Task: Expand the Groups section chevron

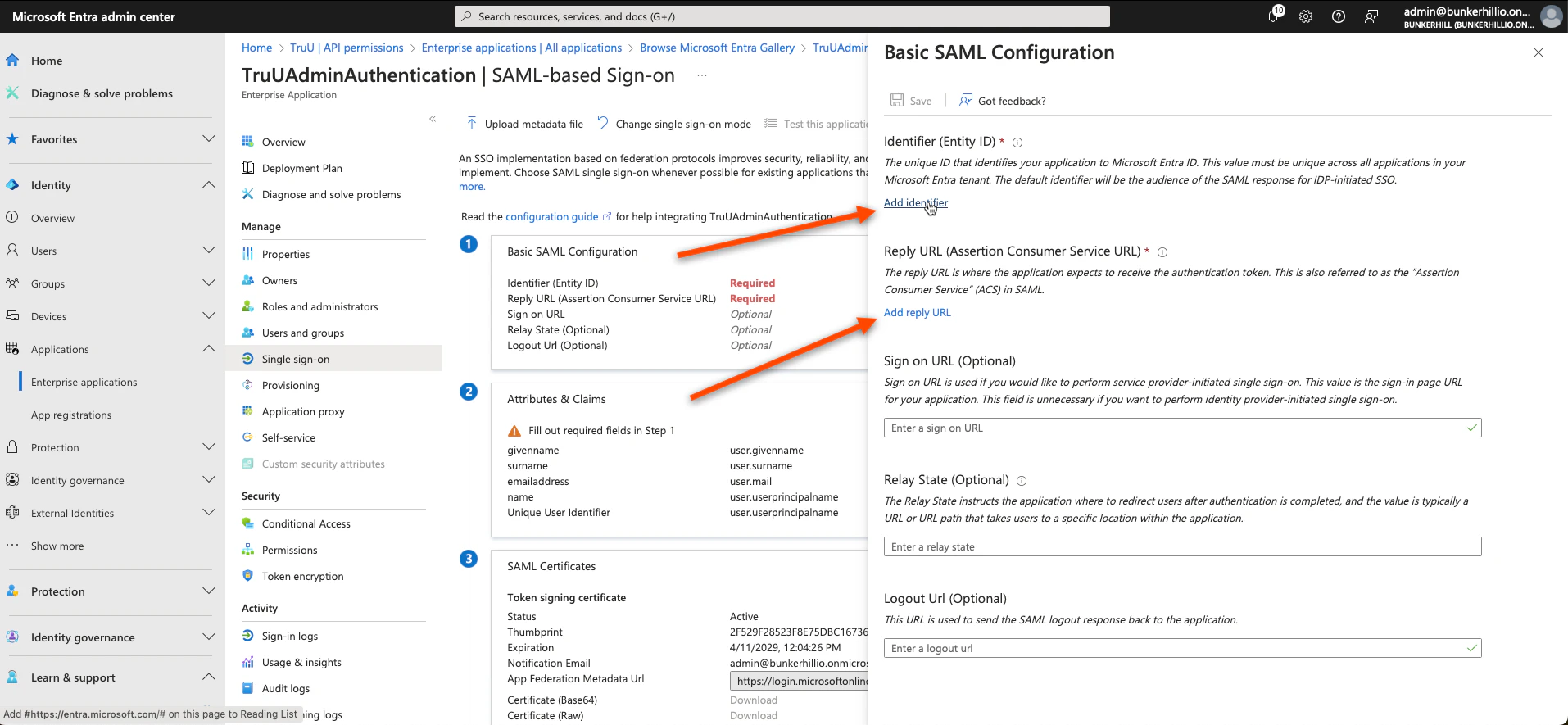Action: [x=209, y=283]
